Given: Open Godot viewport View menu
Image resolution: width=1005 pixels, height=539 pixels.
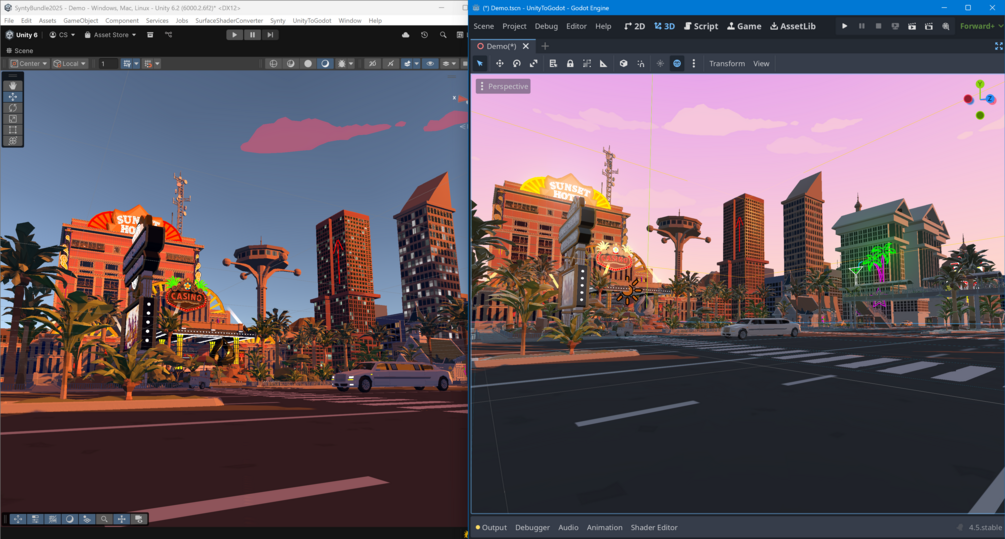Looking at the screenshot, I should (x=761, y=63).
